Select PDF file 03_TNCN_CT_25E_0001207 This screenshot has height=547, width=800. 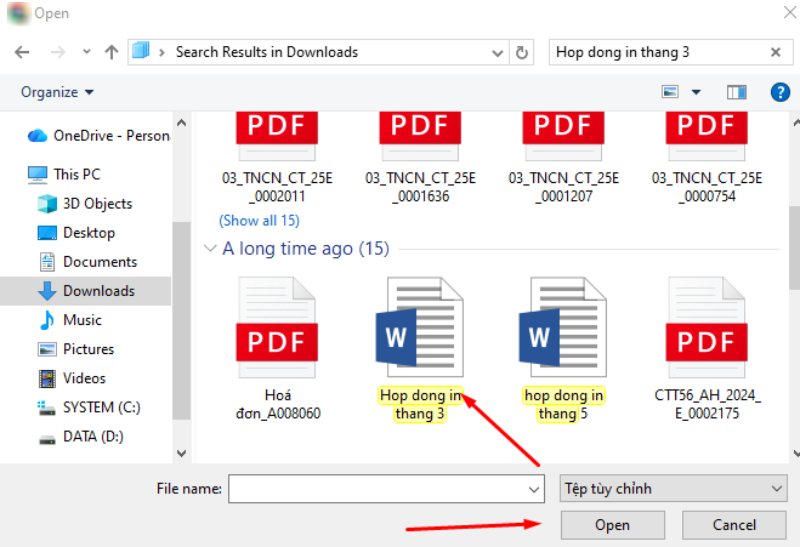pos(564,158)
